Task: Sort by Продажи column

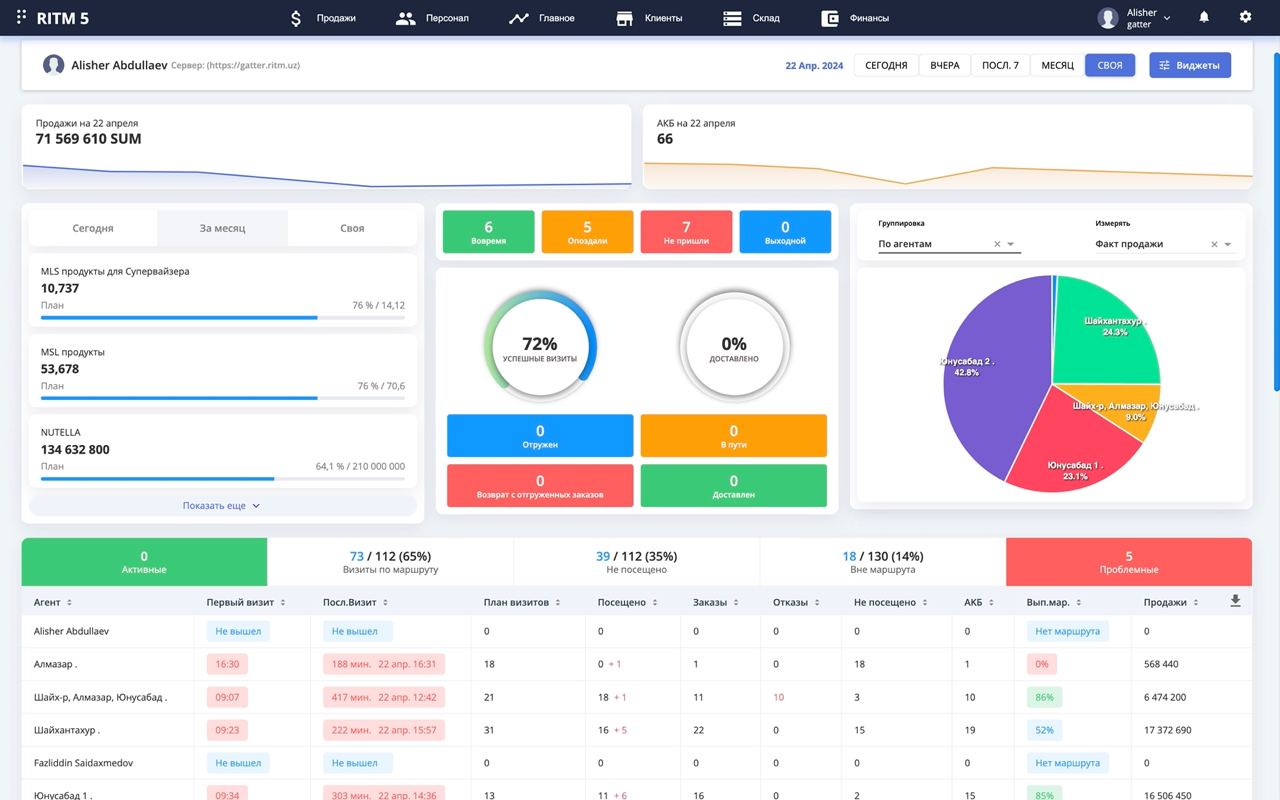Action: pos(1195,603)
